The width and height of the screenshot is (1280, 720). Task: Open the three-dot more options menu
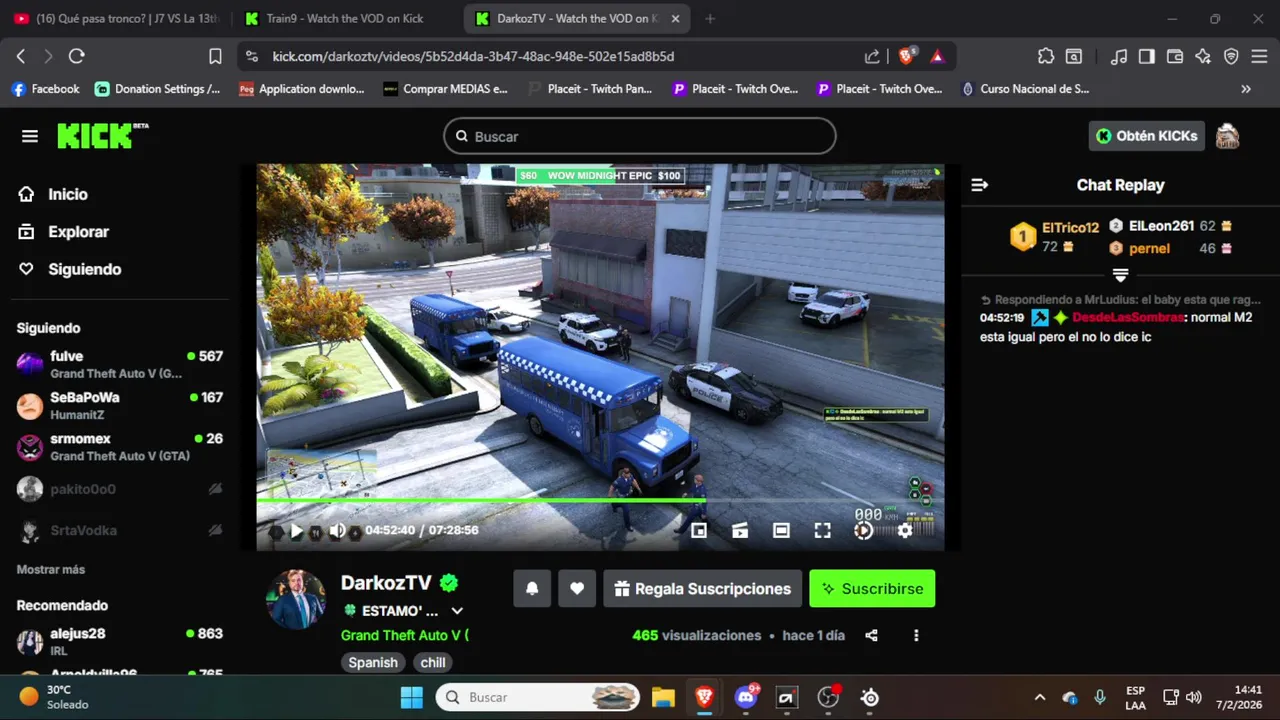tap(916, 635)
